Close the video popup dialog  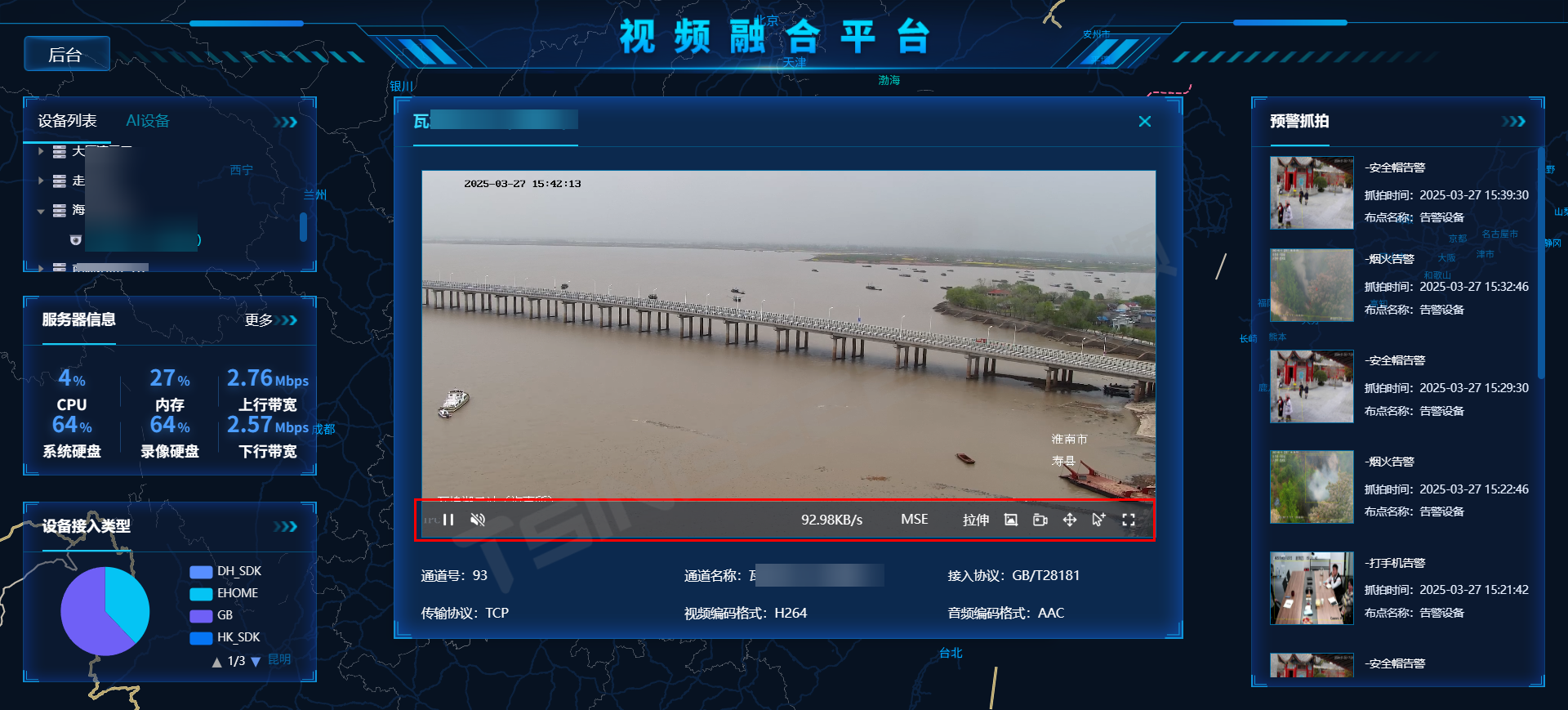pos(1145,122)
